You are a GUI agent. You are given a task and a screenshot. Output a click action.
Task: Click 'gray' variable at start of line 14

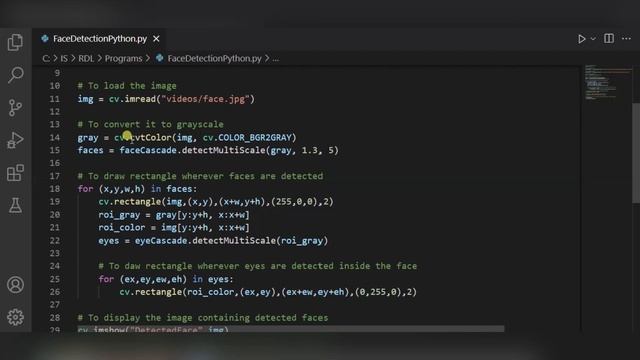click(88, 138)
